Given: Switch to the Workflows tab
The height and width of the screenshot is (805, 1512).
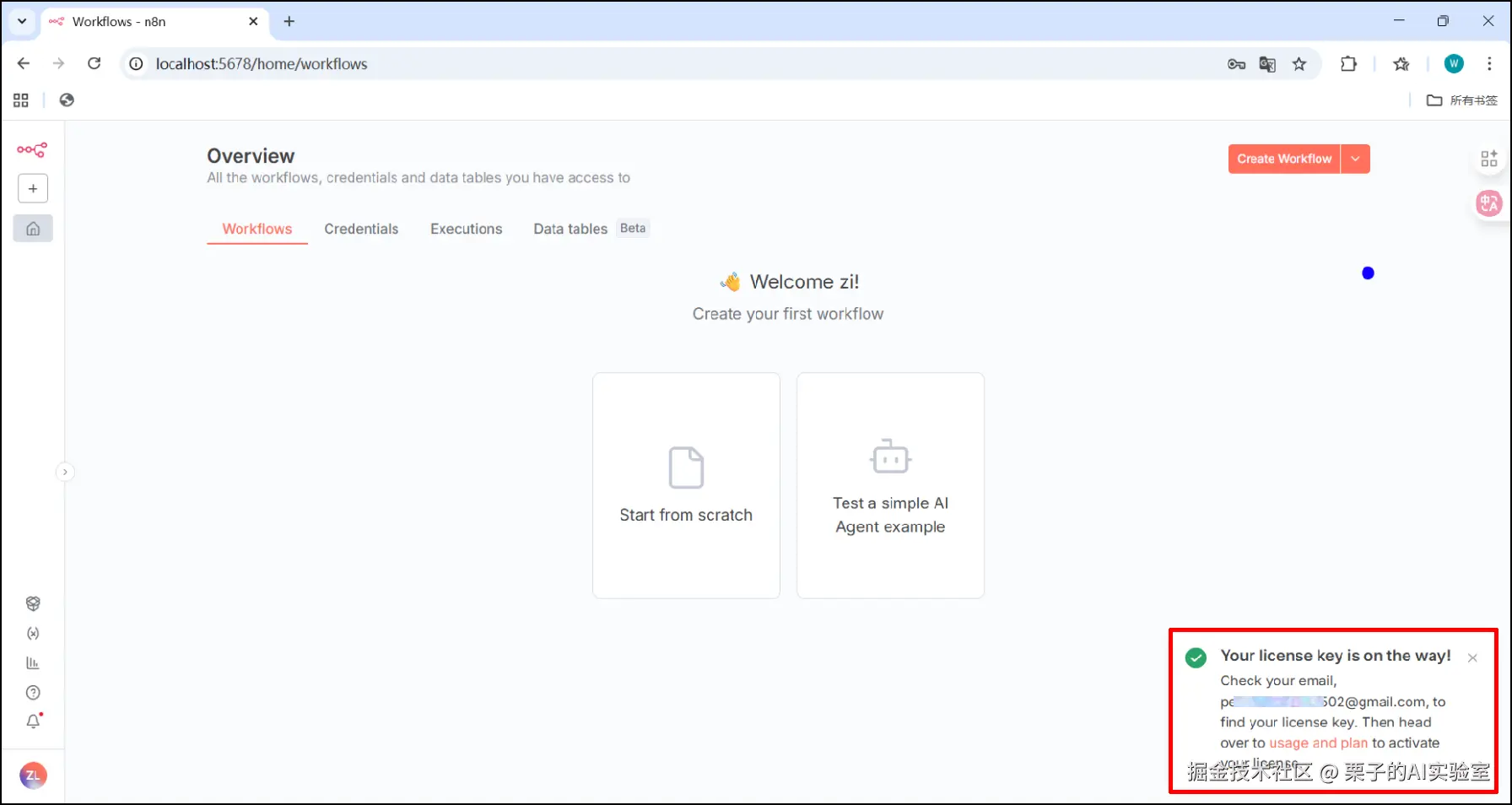Looking at the screenshot, I should point(257,229).
